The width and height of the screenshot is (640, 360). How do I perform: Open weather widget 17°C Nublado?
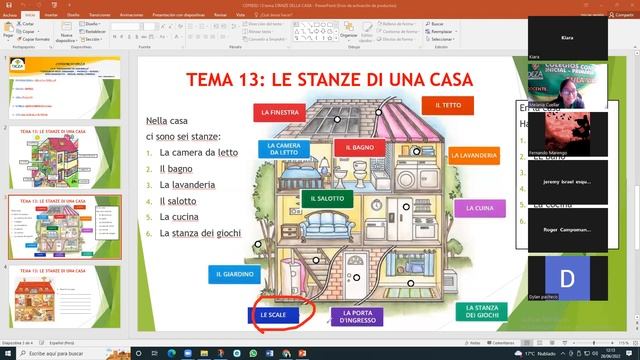coord(535,353)
